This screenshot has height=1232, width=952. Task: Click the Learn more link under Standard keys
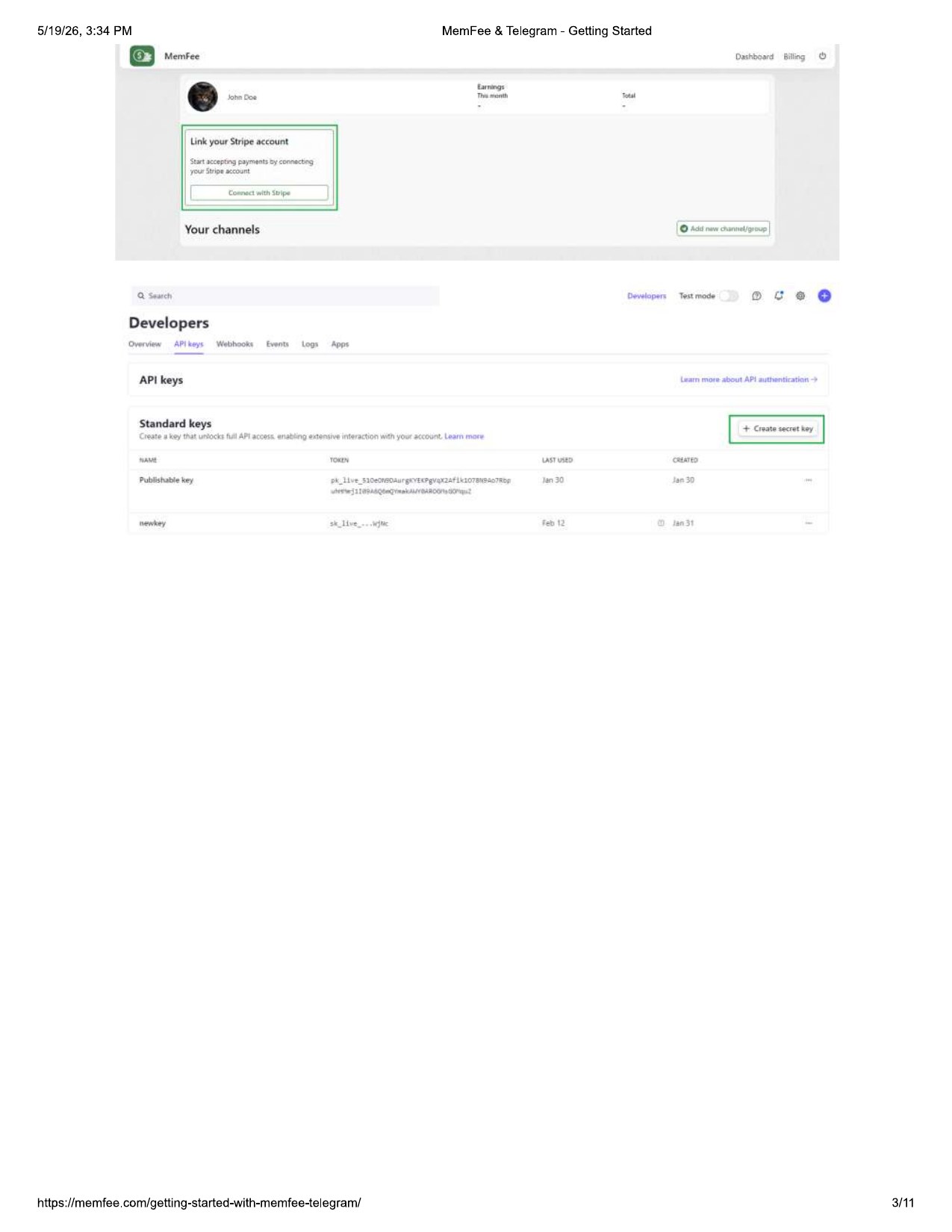click(464, 437)
